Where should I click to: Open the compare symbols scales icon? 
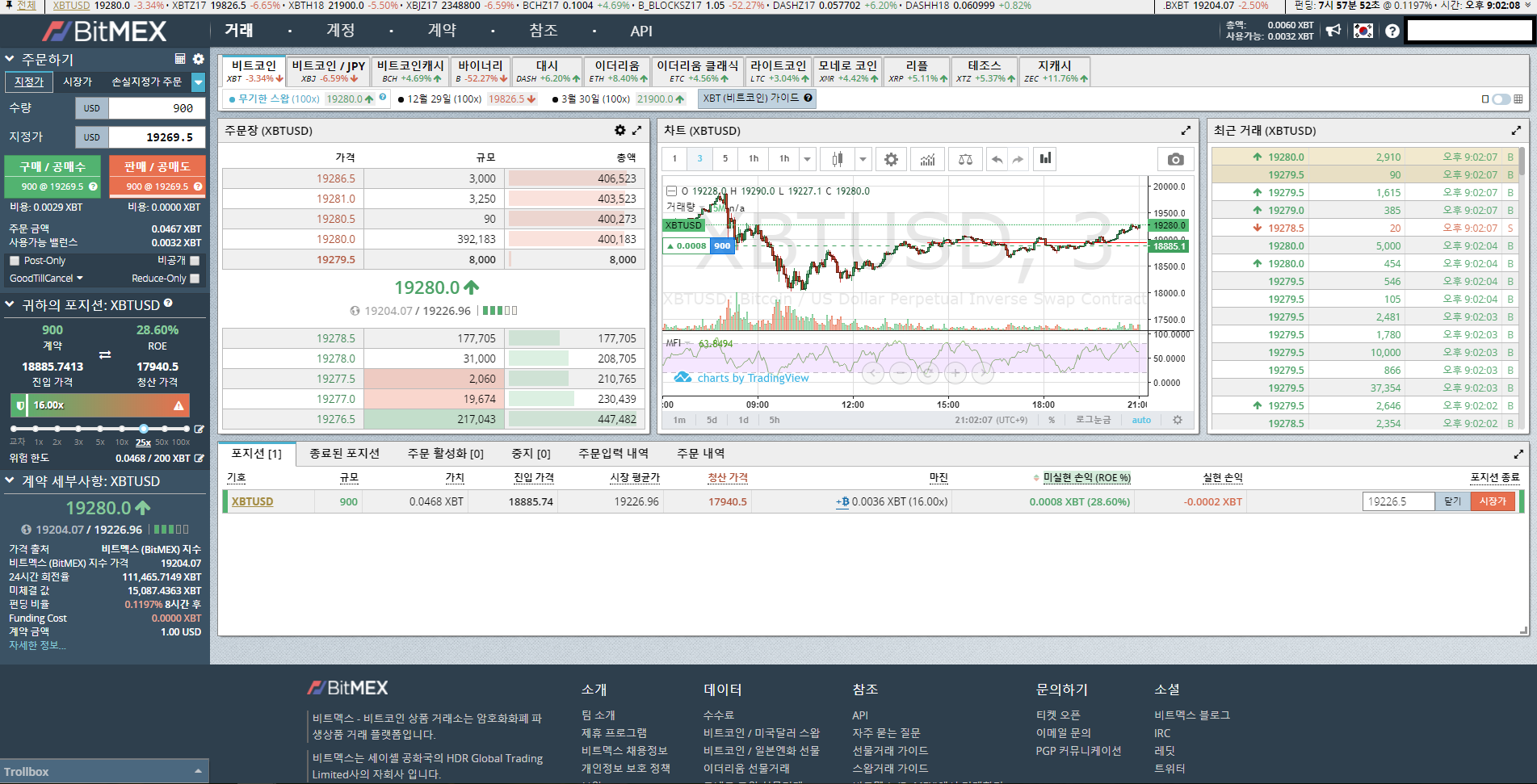point(965,159)
